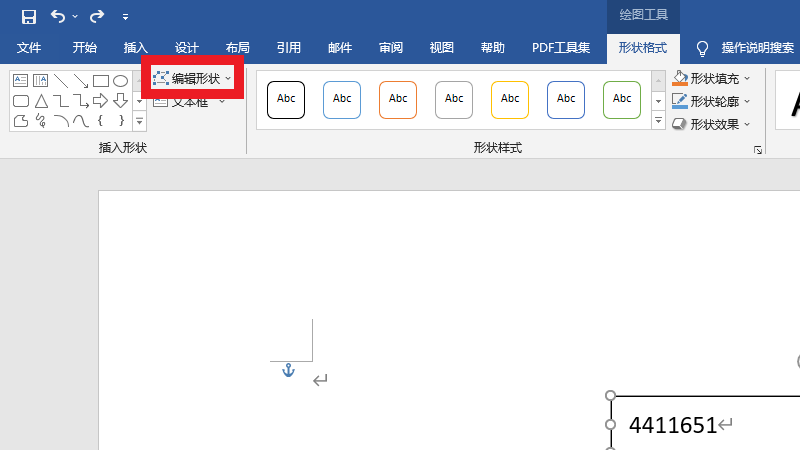Viewport: 800px width, 450px height.
Task: Pick the right block arrow shape
Action: click(100, 101)
